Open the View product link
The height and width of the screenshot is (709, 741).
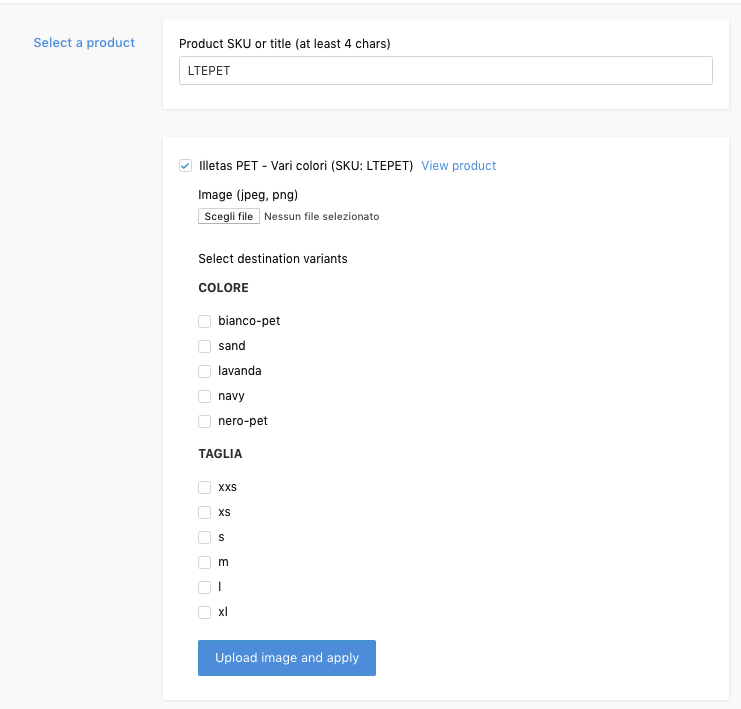click(458, 166)
